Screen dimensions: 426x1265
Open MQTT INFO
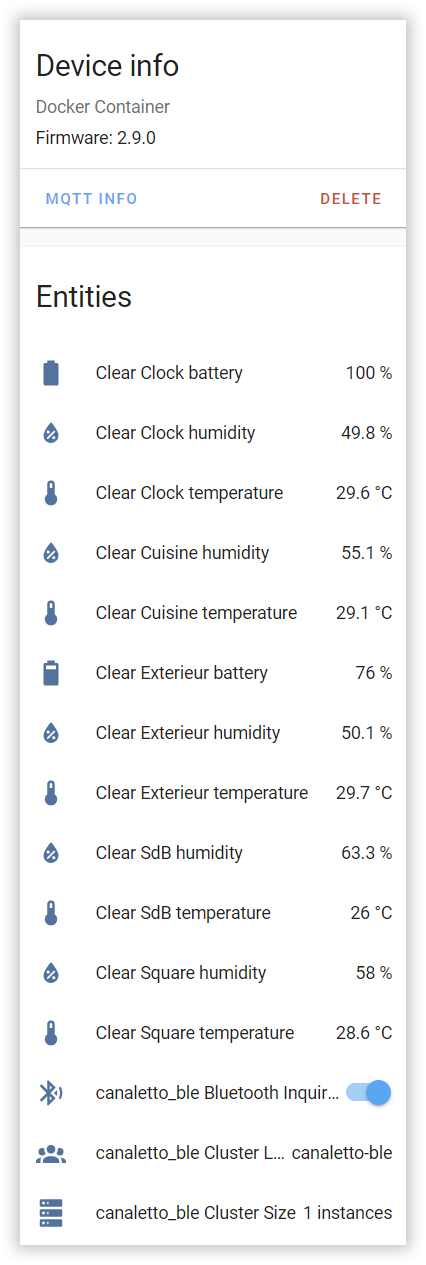(92, 199)
